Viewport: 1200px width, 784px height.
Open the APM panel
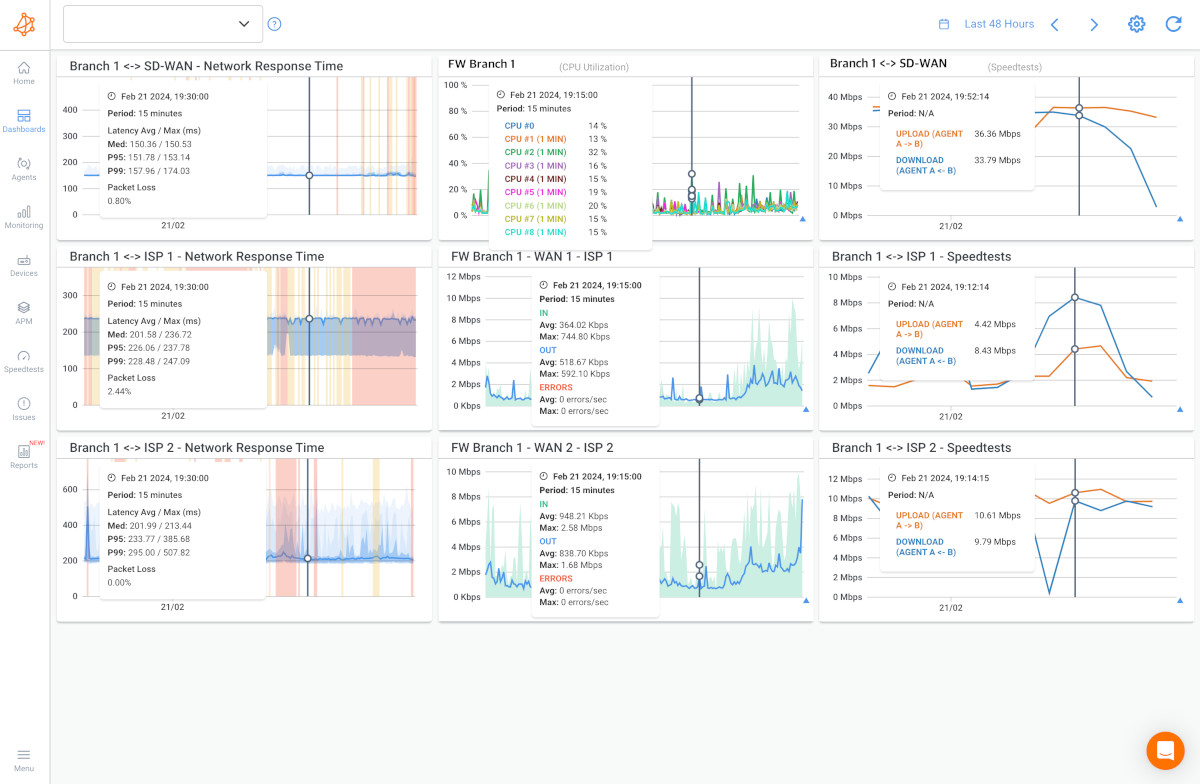[x=23, y=313]
